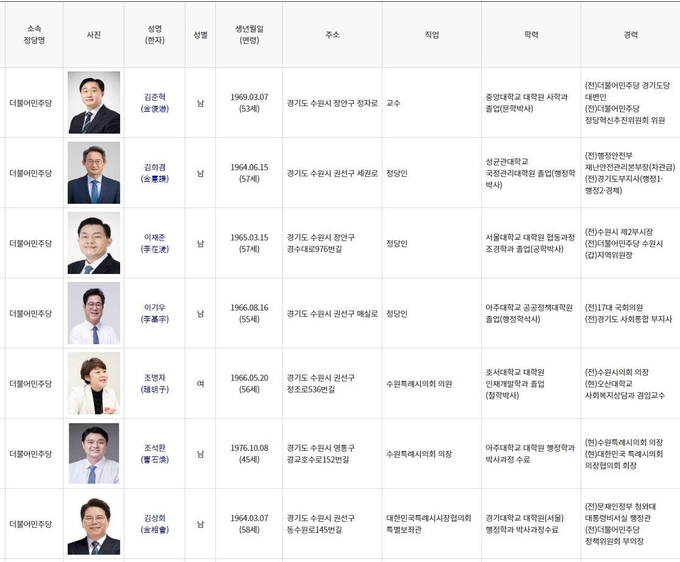Select birthdate cell 1964.03.07 (58세)
Screen dimensions: 680x562
point(249,524)
